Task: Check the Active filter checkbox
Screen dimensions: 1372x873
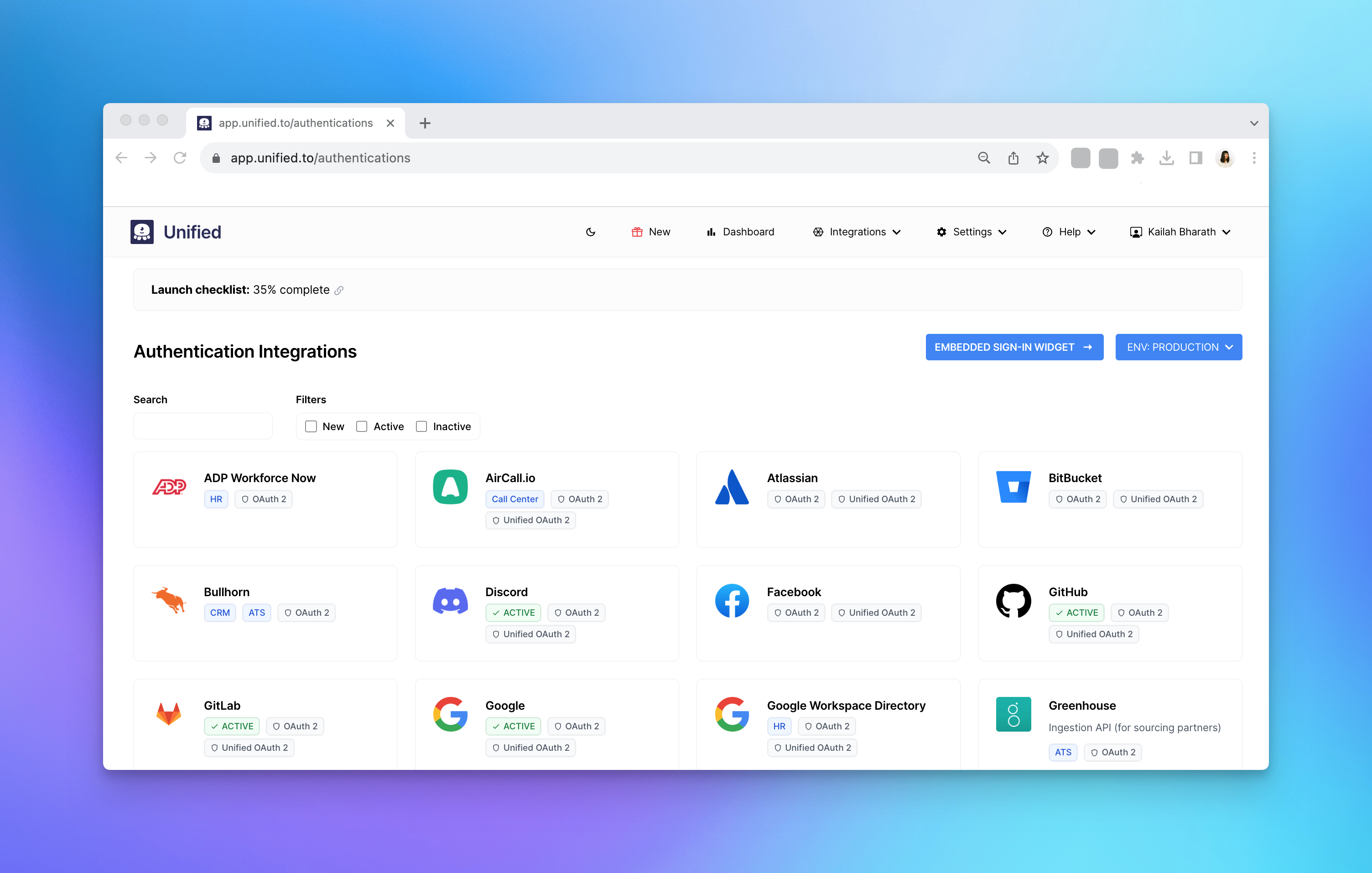Action: click(x=362, y=426)
